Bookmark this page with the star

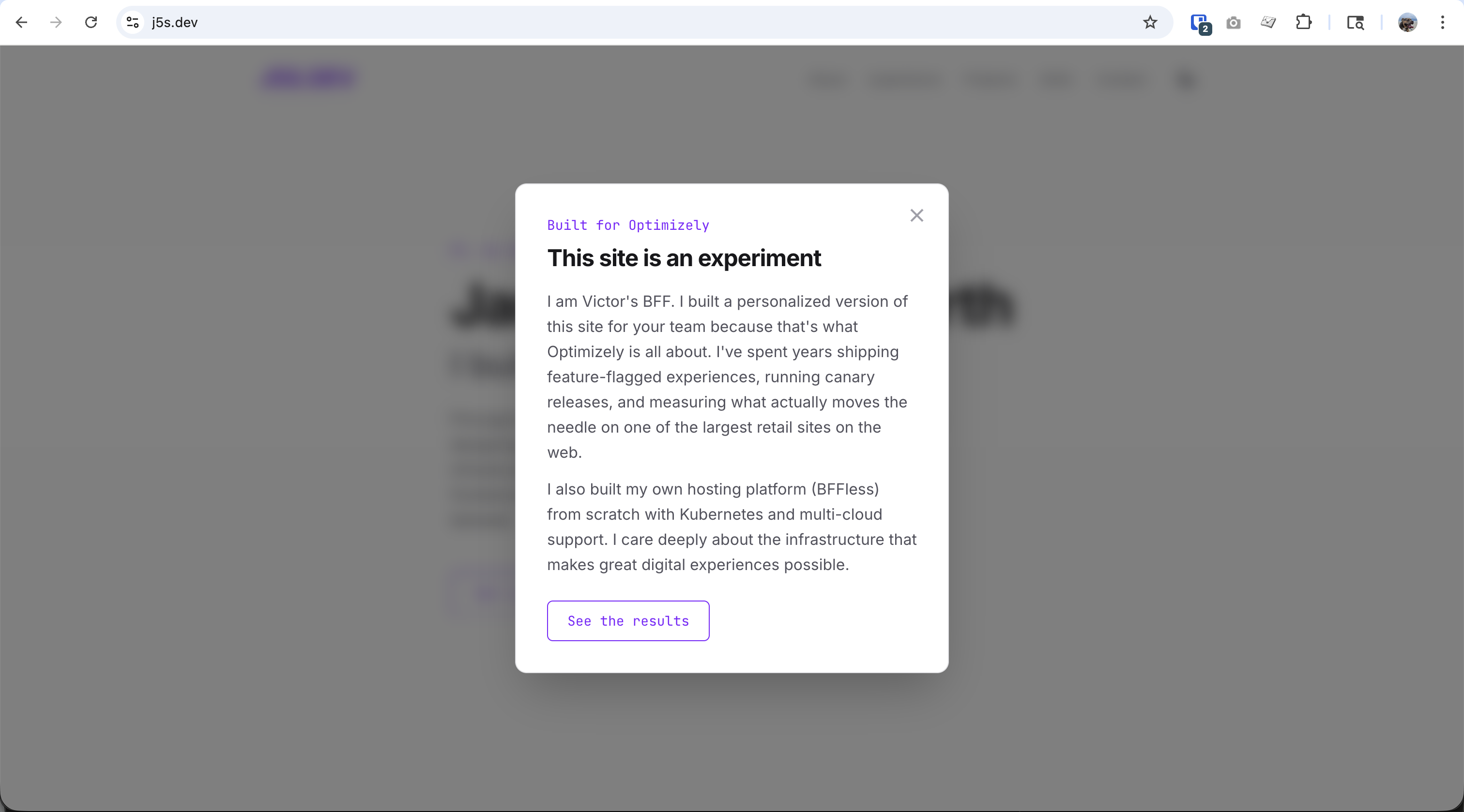1150,22
